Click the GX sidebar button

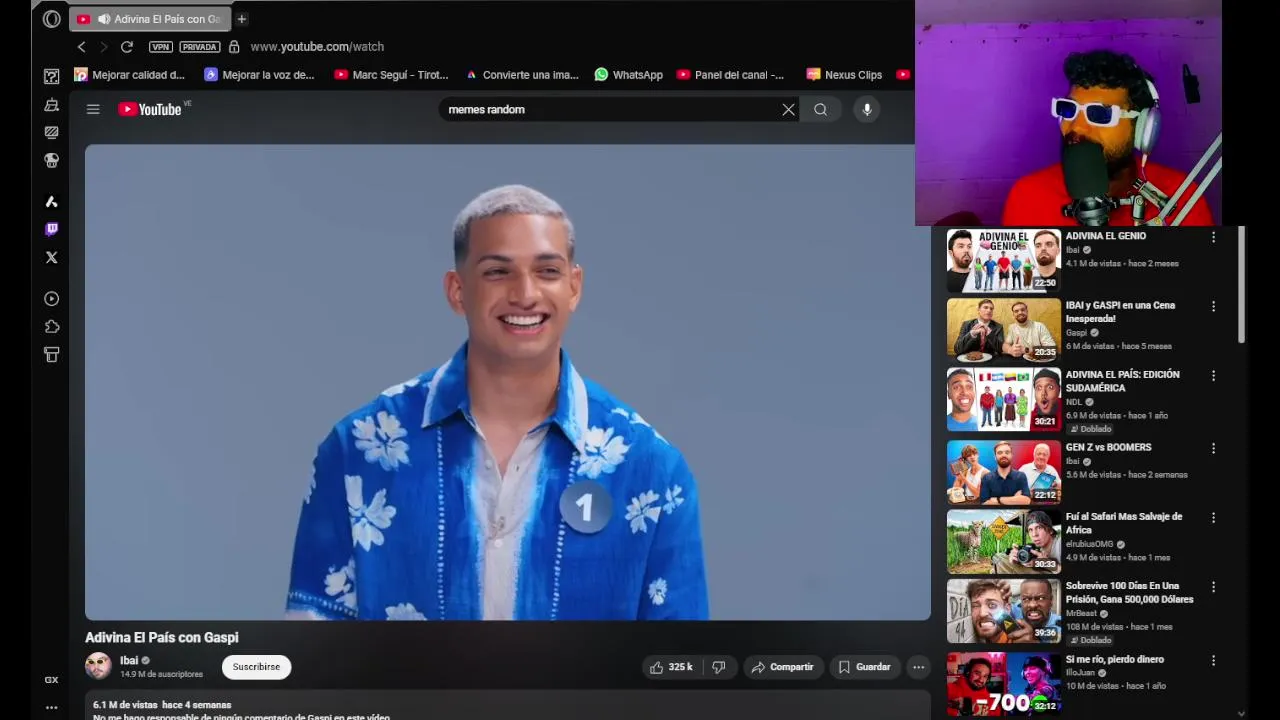(51, 680)
